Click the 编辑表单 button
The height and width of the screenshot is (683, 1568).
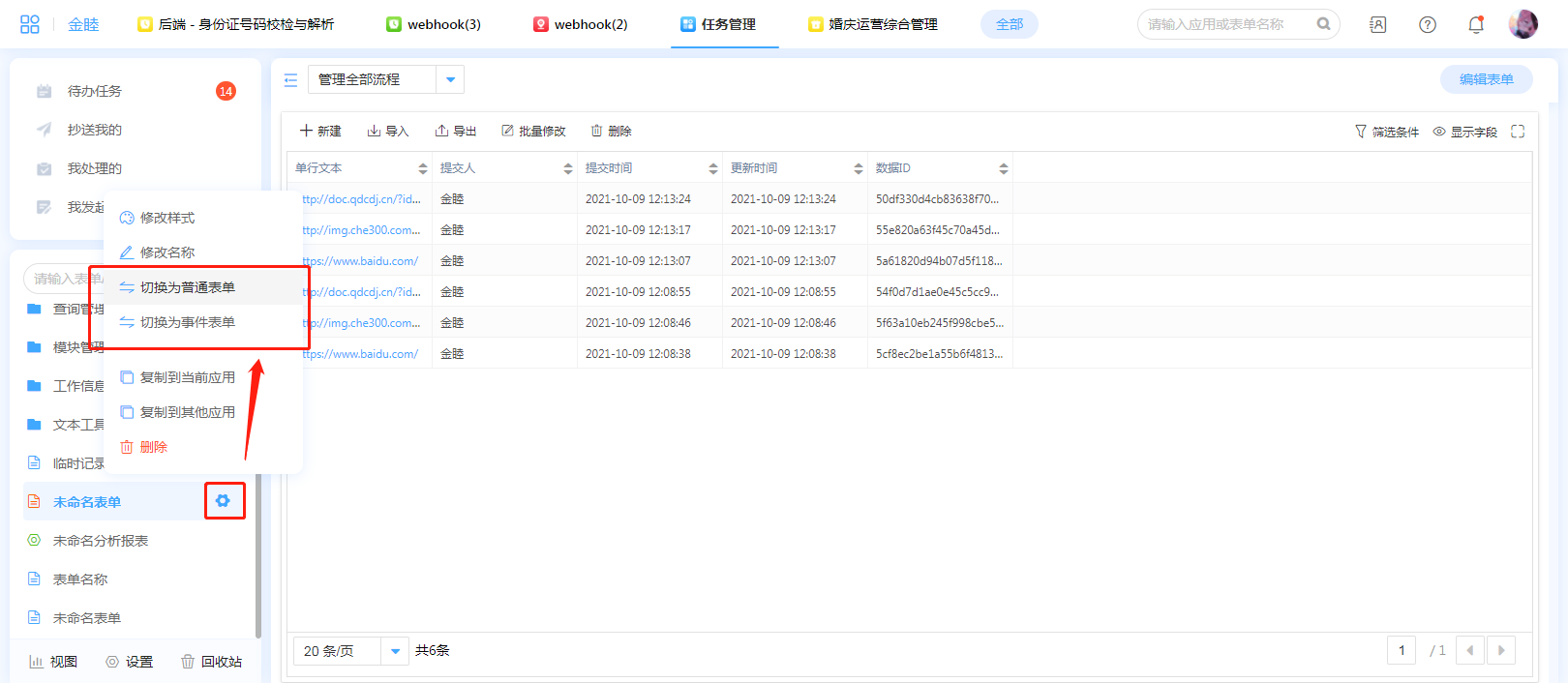tap(1486, 79)
